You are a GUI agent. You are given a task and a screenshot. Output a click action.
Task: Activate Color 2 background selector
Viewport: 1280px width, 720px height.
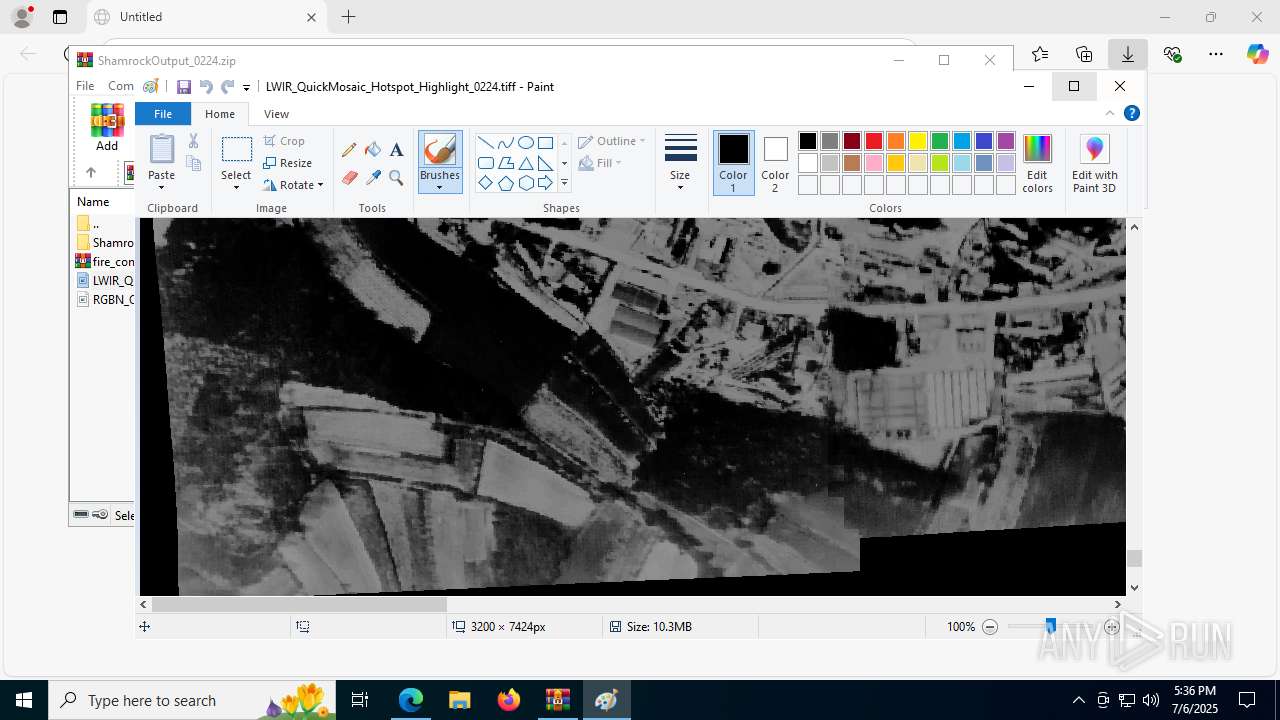(x=775, y=162)
